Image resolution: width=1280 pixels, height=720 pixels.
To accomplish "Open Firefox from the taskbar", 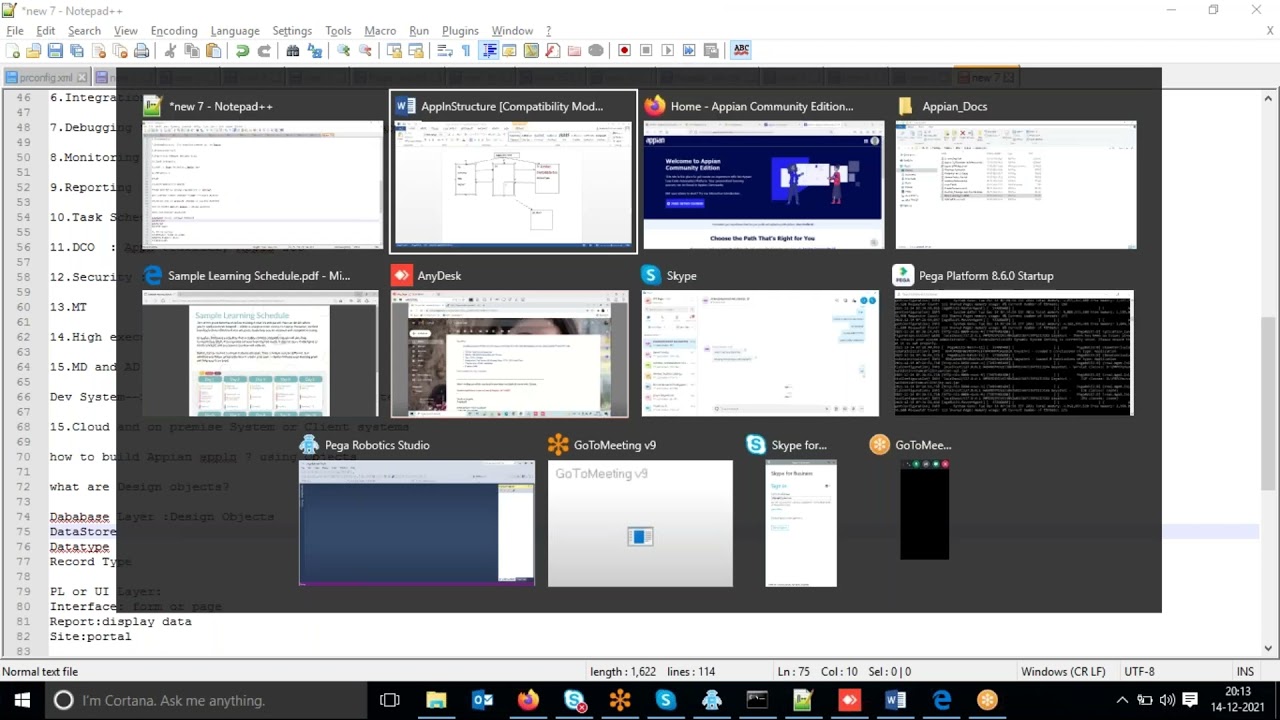I will tap(528, 700).
